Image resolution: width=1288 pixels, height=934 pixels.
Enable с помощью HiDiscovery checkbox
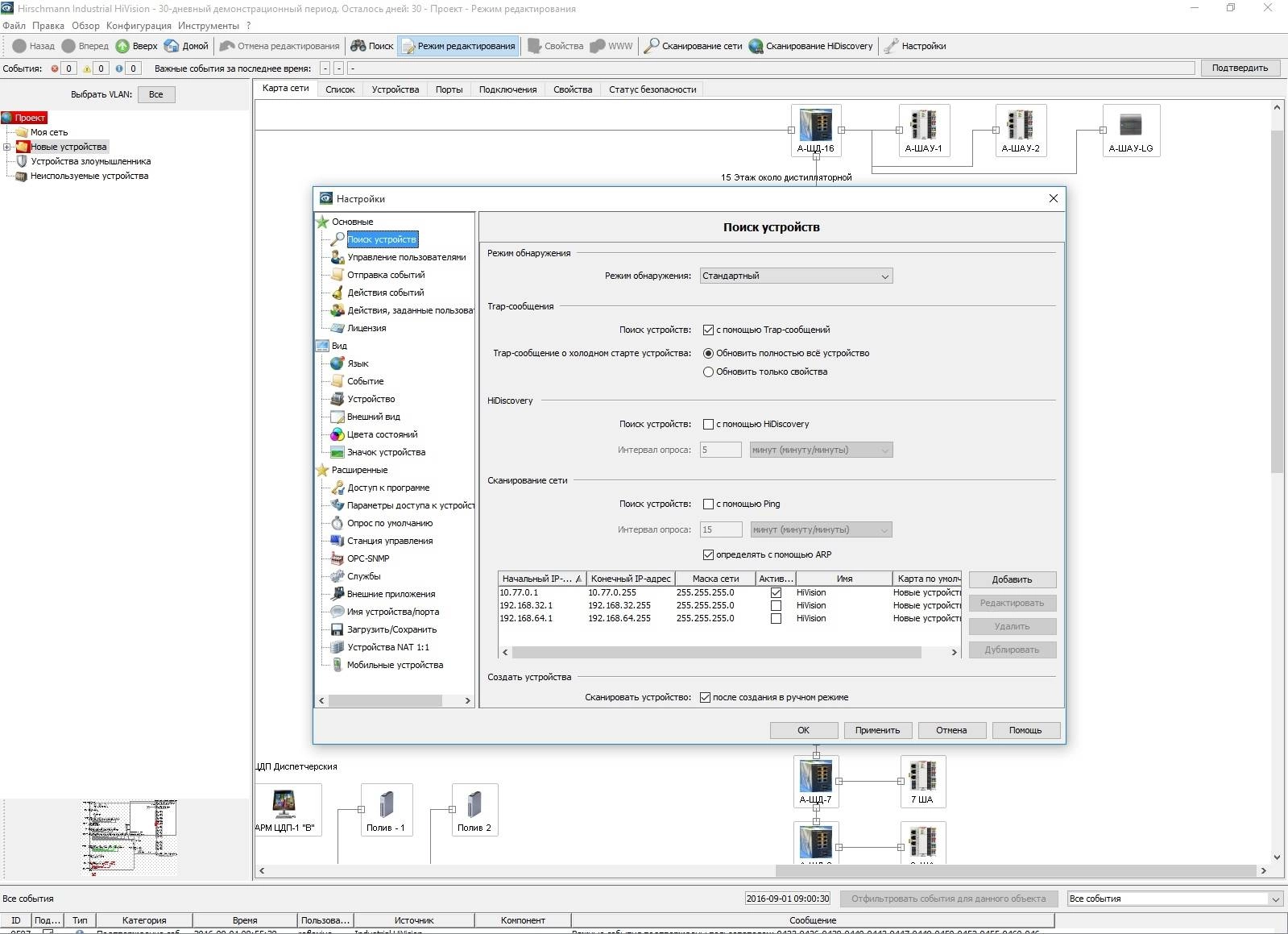pyautogui.click(x=709, y=424)
